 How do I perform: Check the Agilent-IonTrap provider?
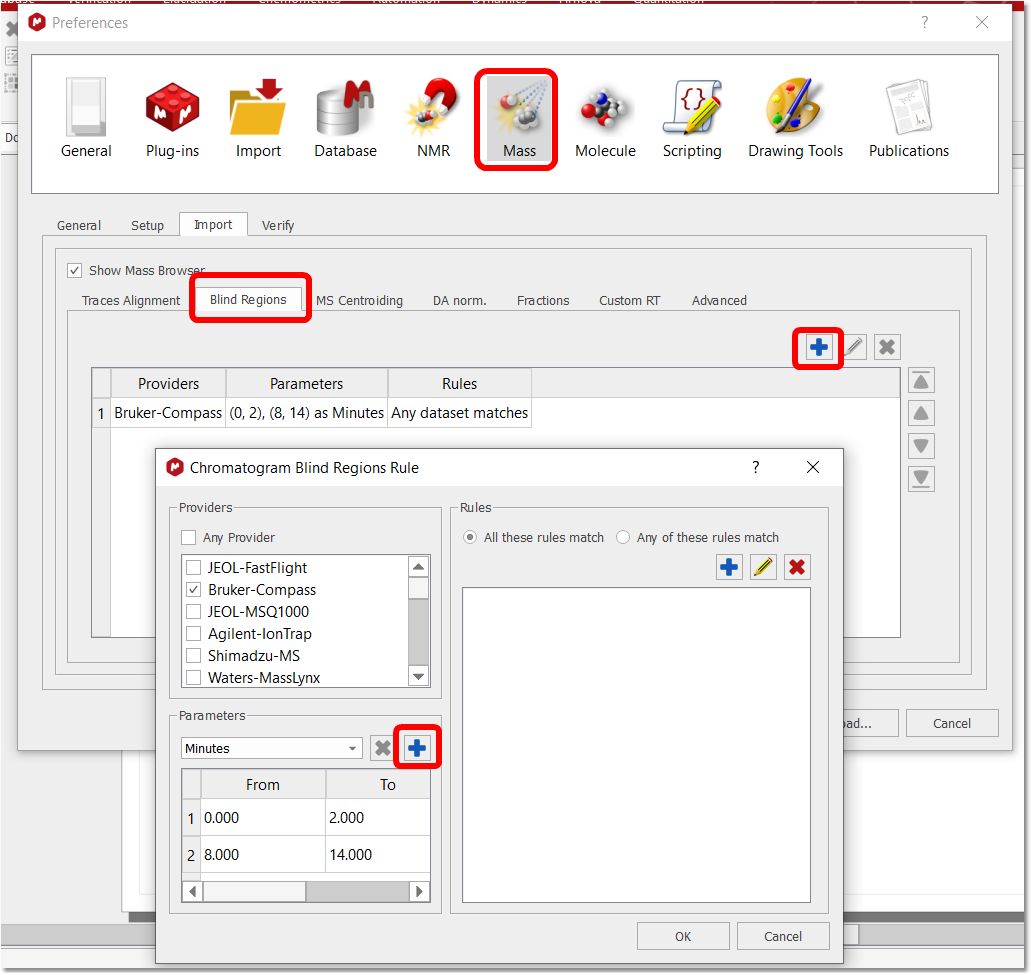193,634
